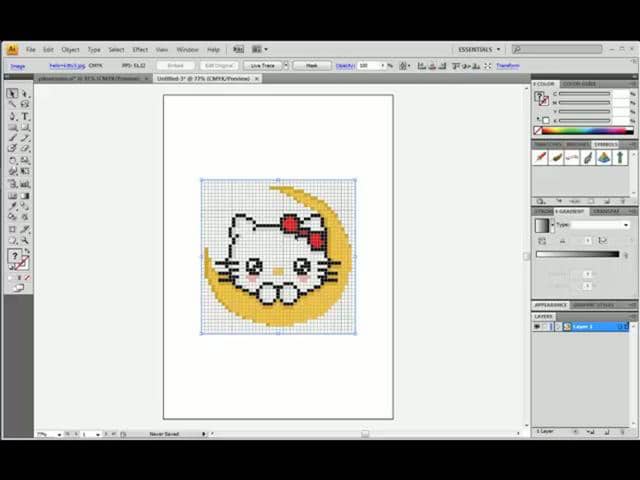Click the Embed button
This screenshot has height=480, width=640.
coord(176,65)
